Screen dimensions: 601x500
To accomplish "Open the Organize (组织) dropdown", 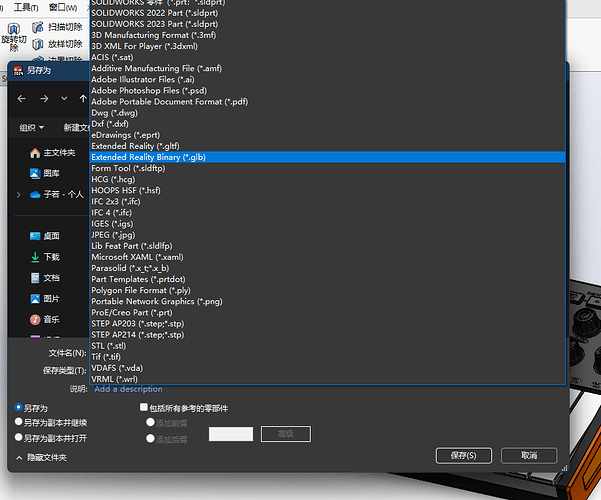I will tap(31, 128).
